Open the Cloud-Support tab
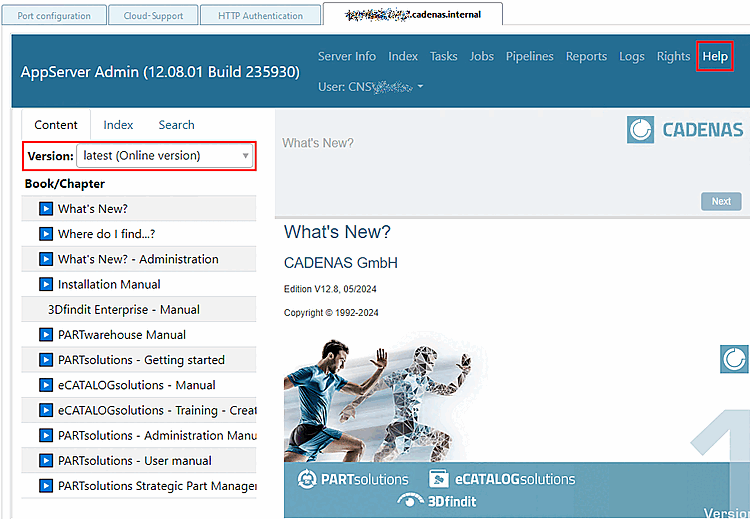 click(x=153, y=15)
